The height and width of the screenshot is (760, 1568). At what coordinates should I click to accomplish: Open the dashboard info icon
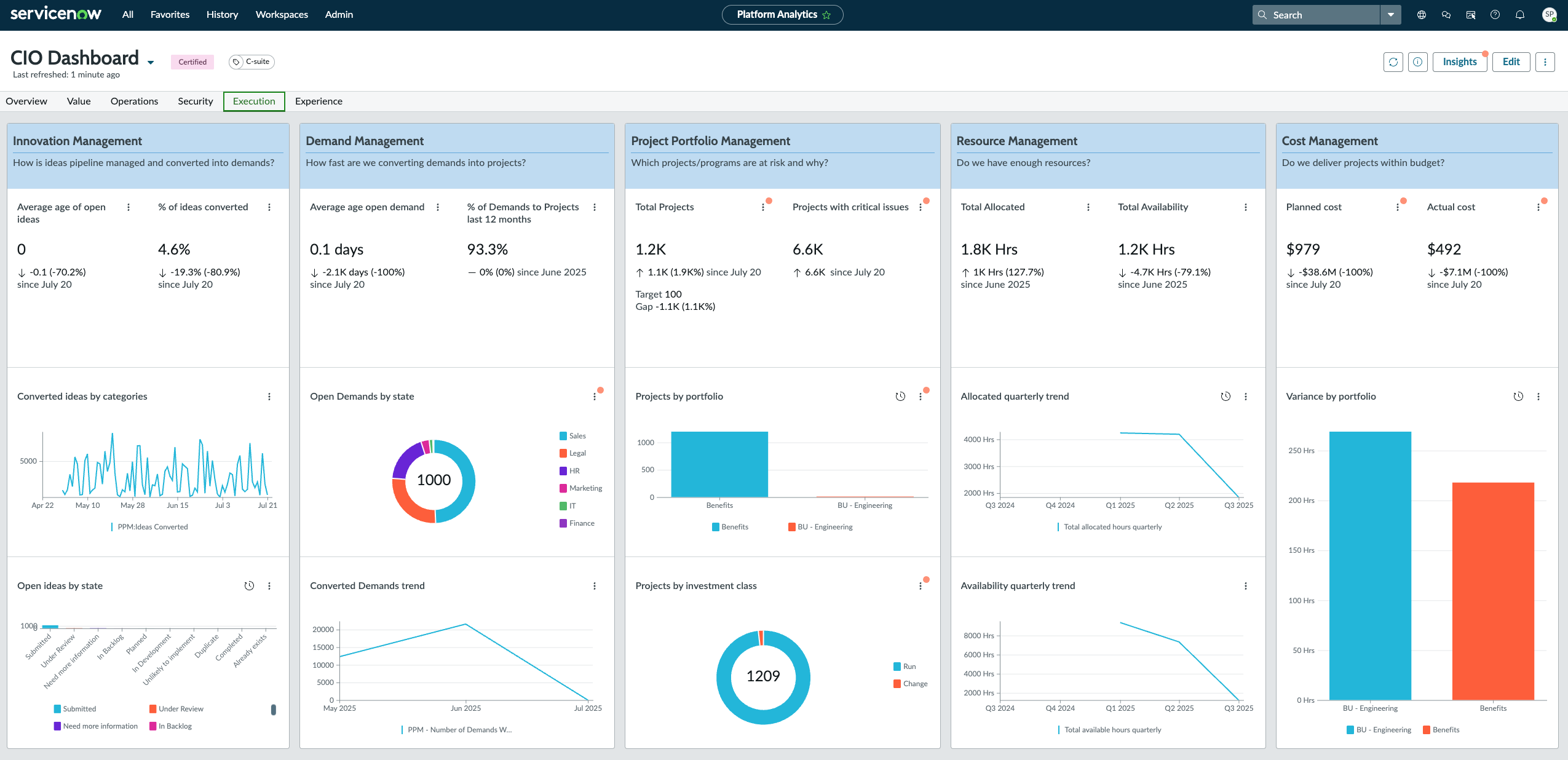pos(1417,62)
